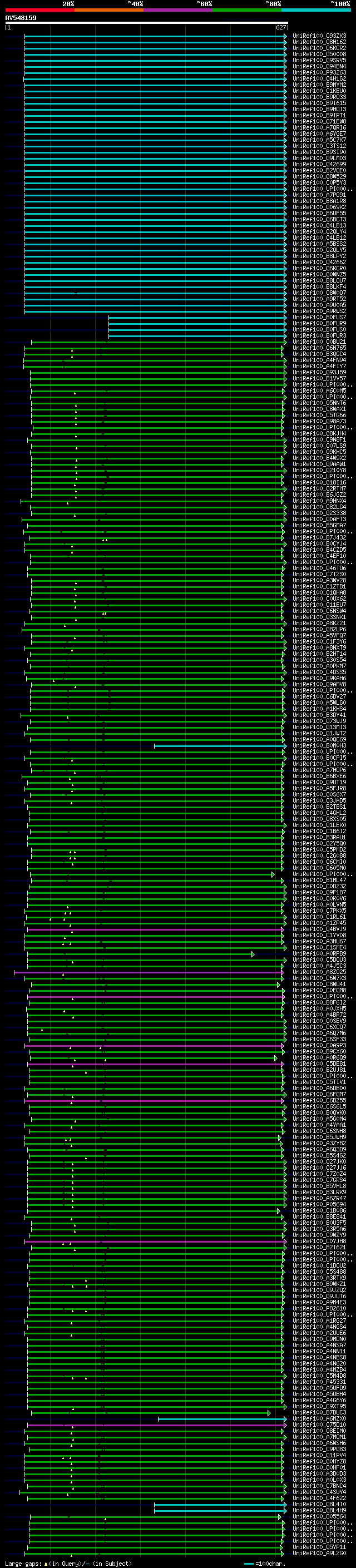Select hit UniRef100_P93263
This screenshot has width=356, height=1568.
pyautogui.click(x=319, y=72)
